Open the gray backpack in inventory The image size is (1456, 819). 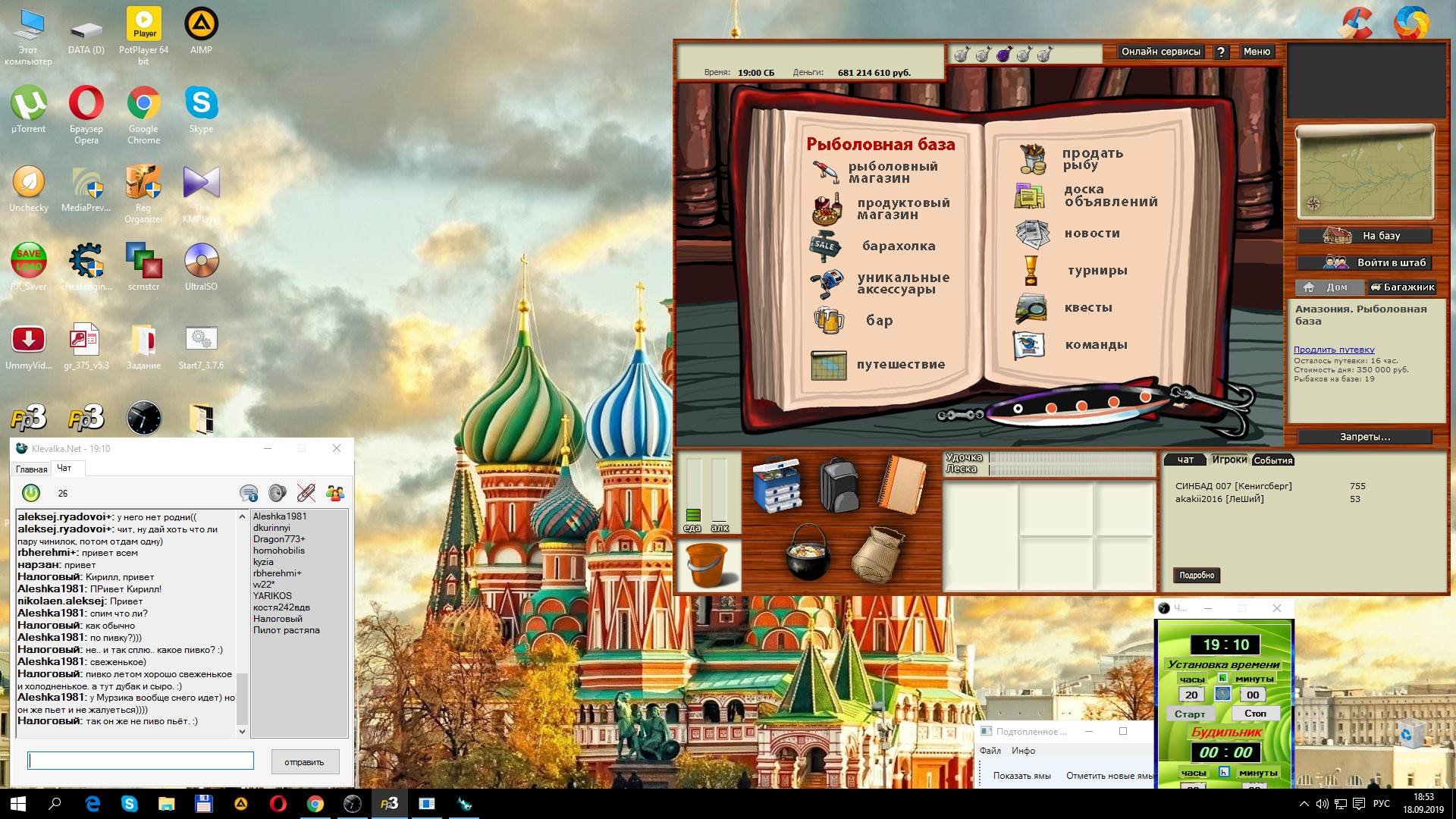coord(839,484)
